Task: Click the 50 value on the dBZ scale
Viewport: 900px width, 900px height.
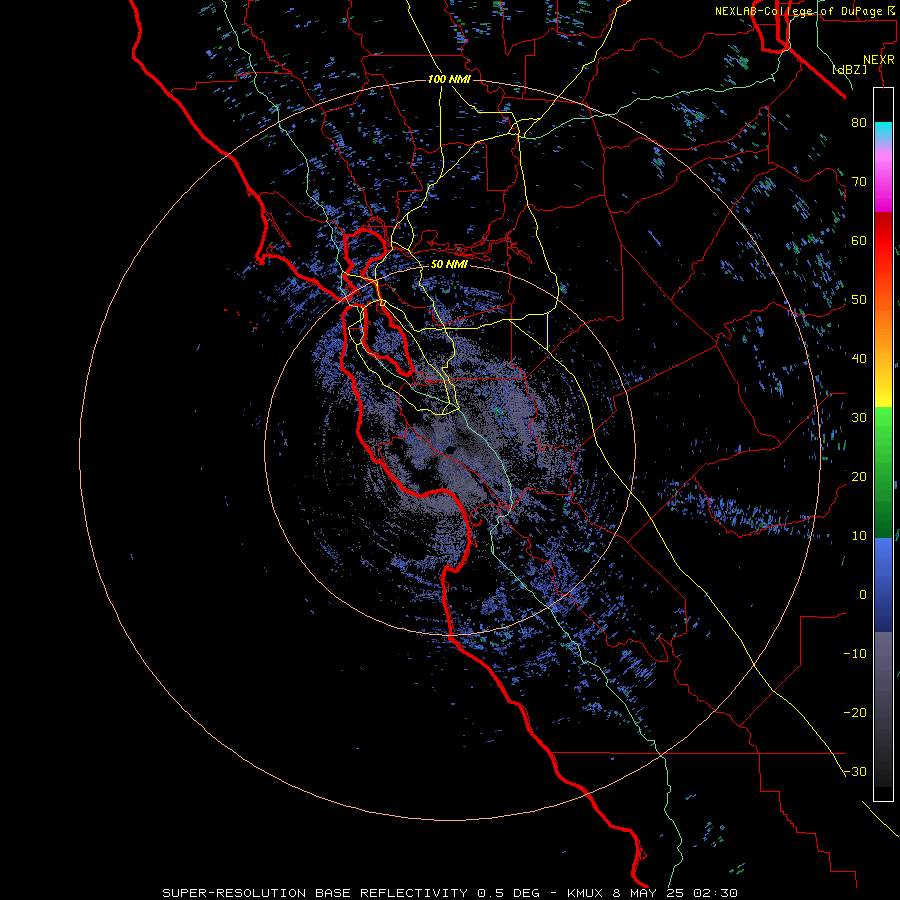Action: coord(859,300)
